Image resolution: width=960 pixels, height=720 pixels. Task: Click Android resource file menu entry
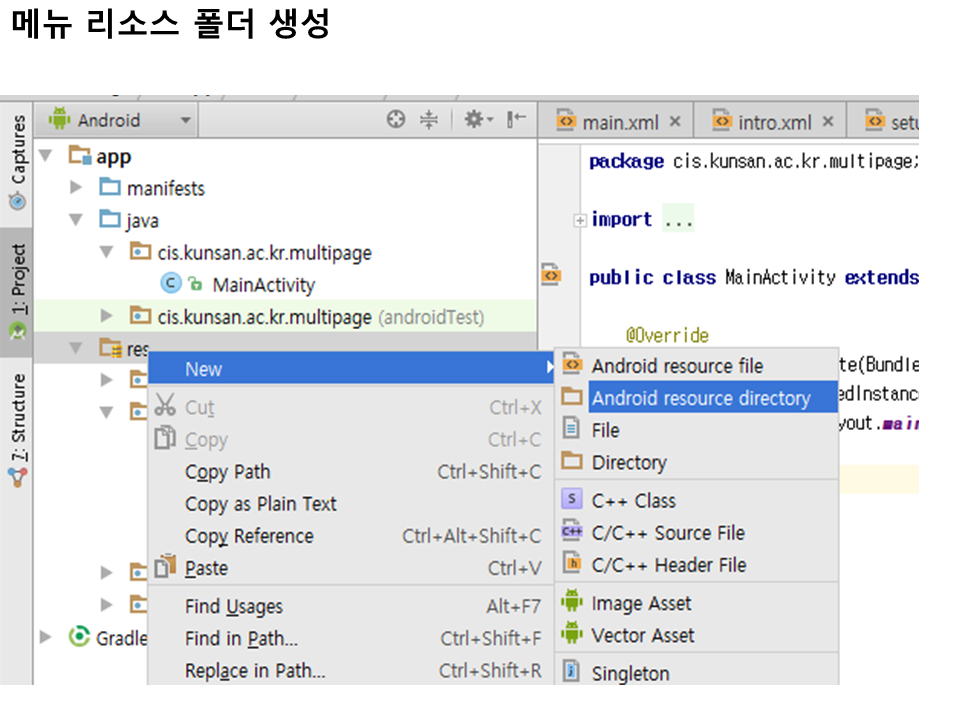[676, 366]
